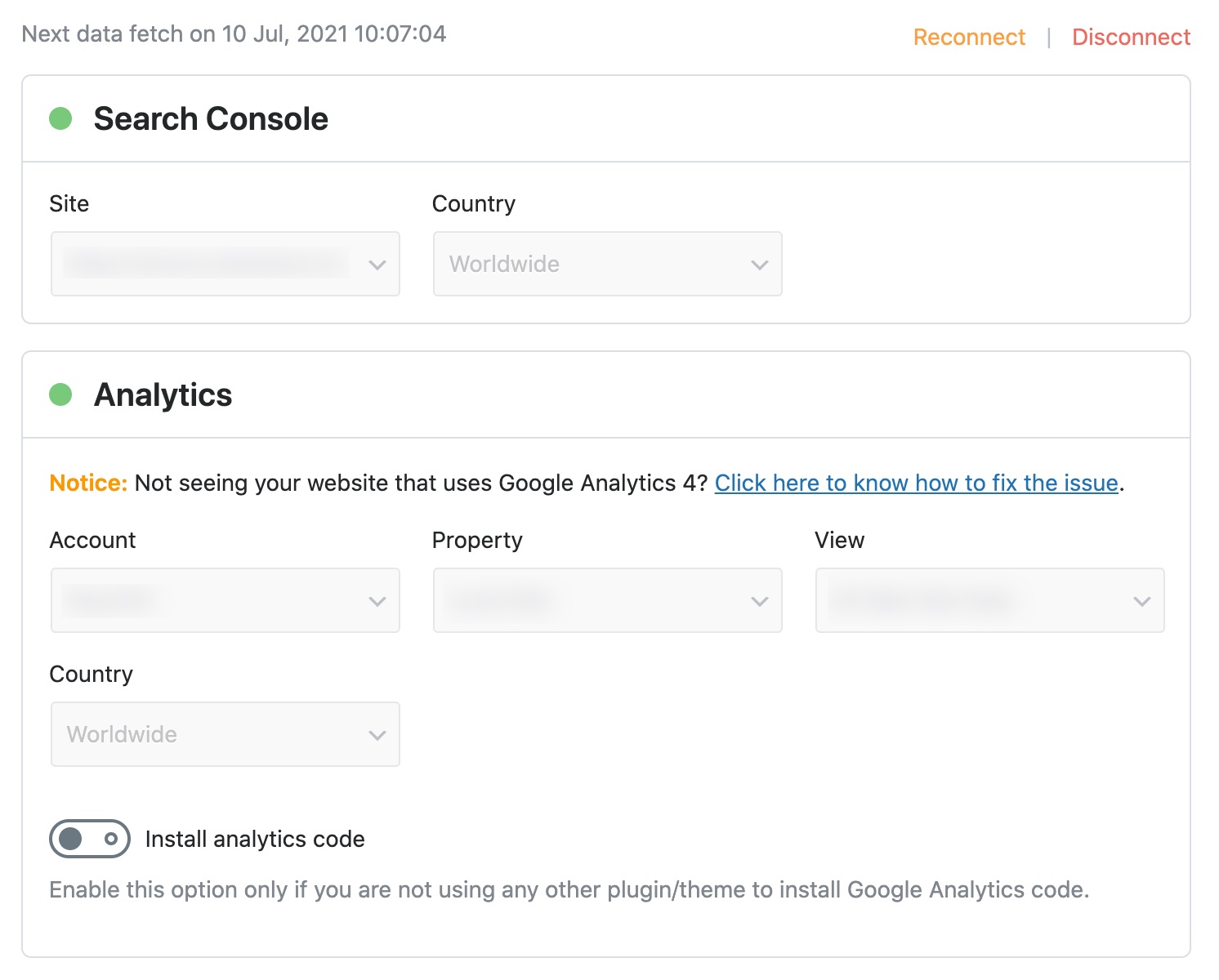Enable the Install analytics code toggle

click(90, 839)
